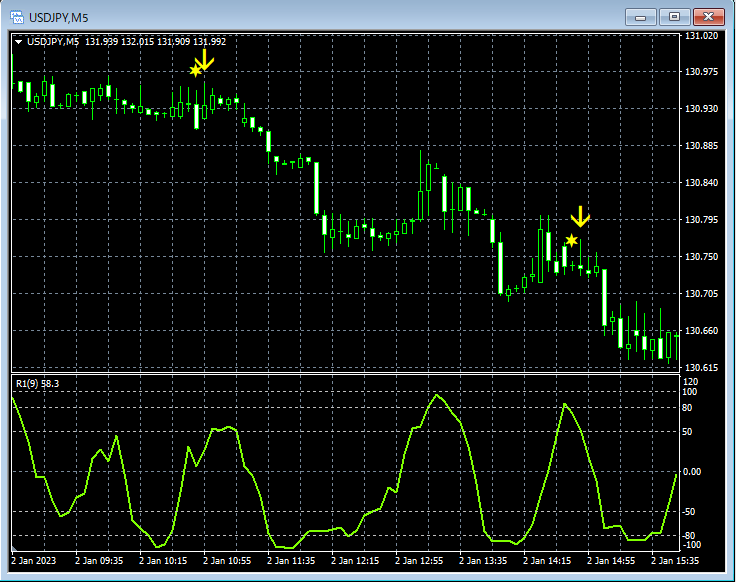Close the USDJPY,M5 chart window
Viewport: 737px width, 582px height.
point(709,17)
